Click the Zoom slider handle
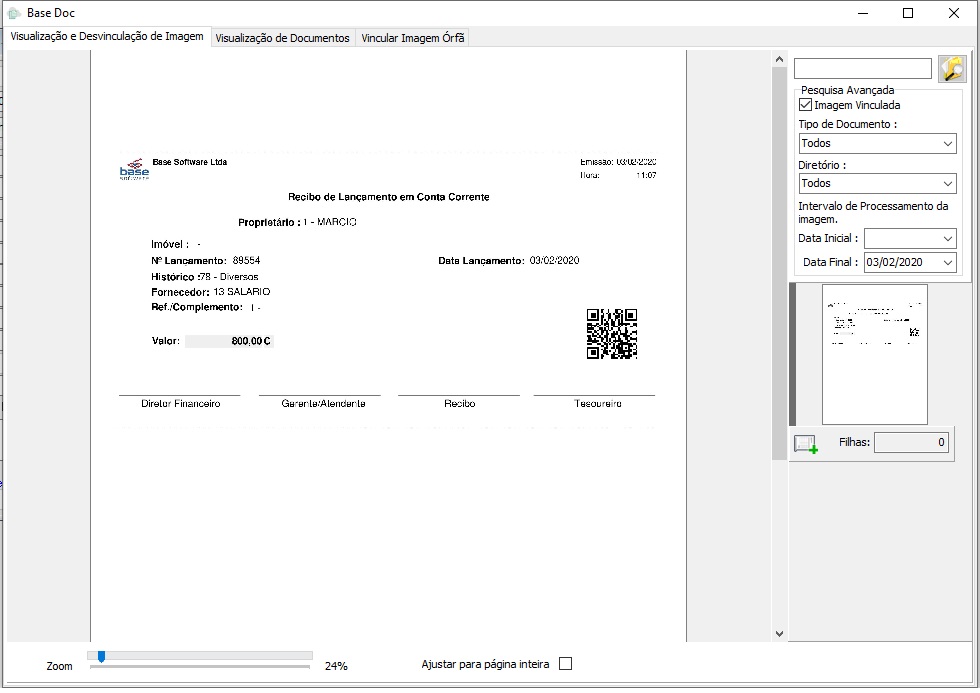Viewport: 980px width, 693px height. 101,656
